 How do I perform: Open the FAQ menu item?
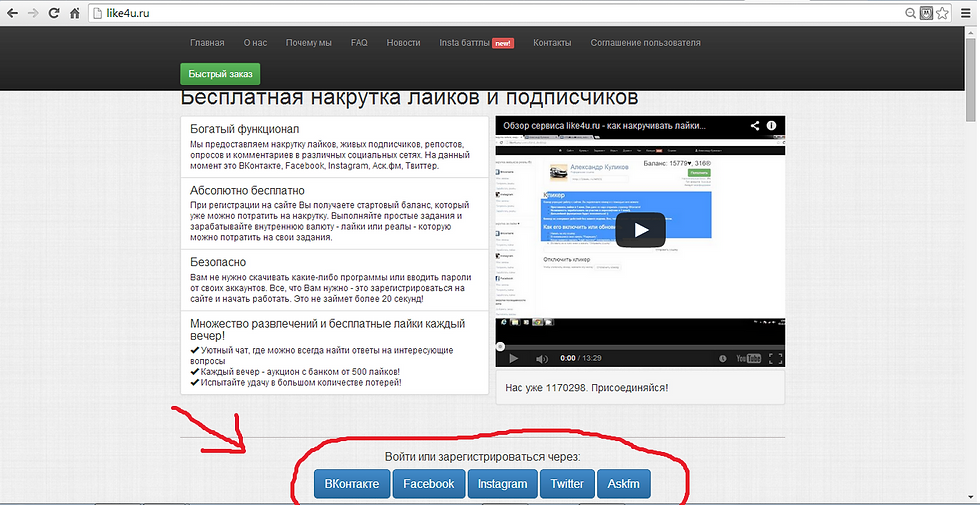[359, 42]
